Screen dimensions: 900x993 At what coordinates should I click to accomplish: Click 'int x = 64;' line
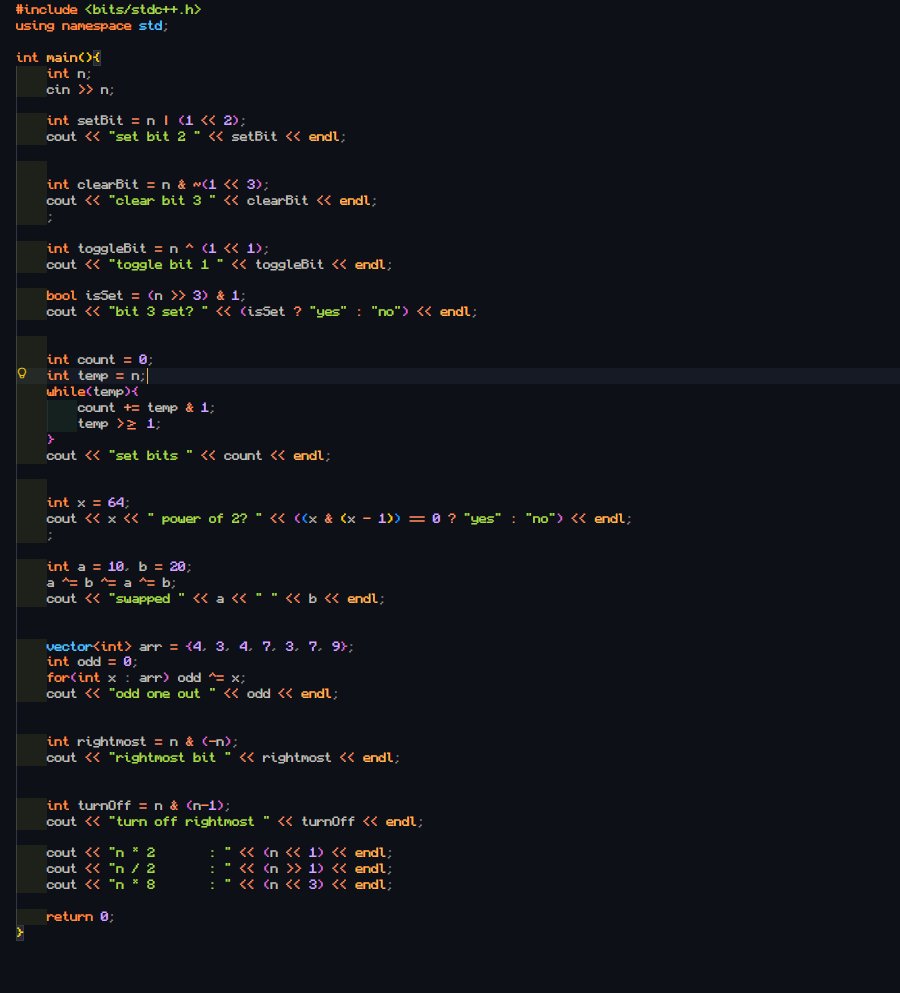click(88, 503)
